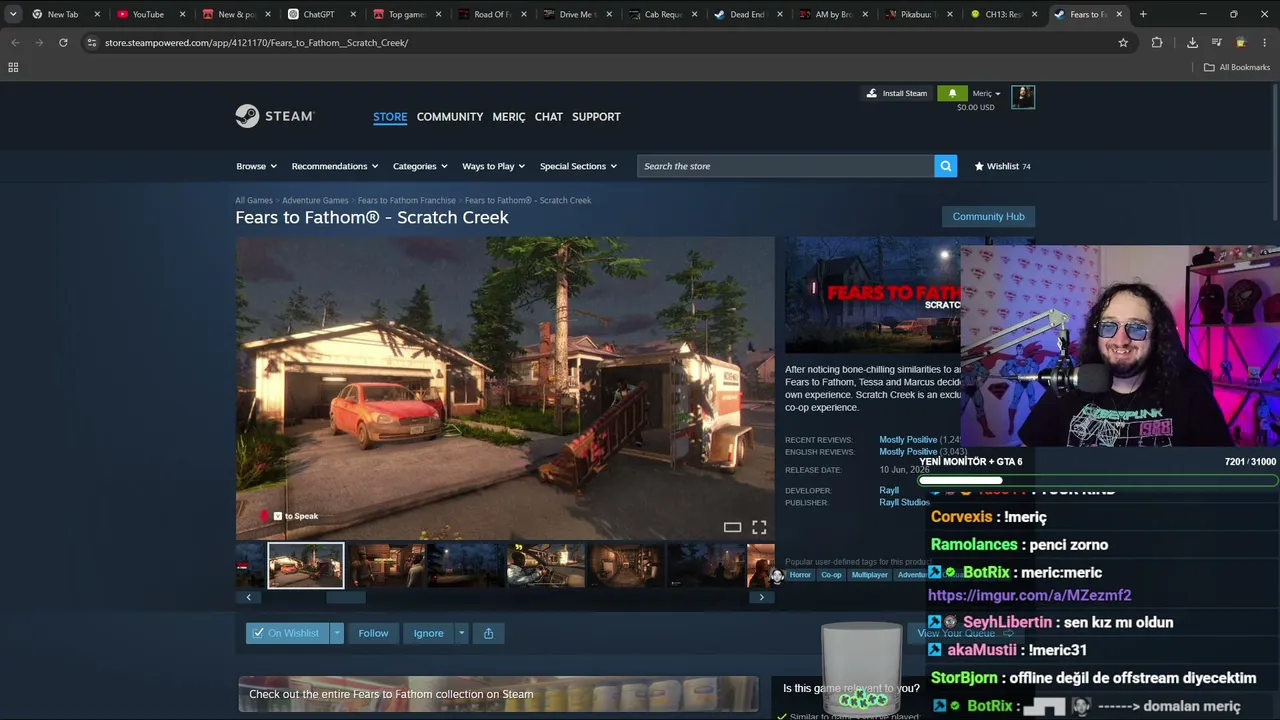Share this game via the share icon
Image resolution: width=1280 pixels, height=720 pixels.
tap(488, 633)
